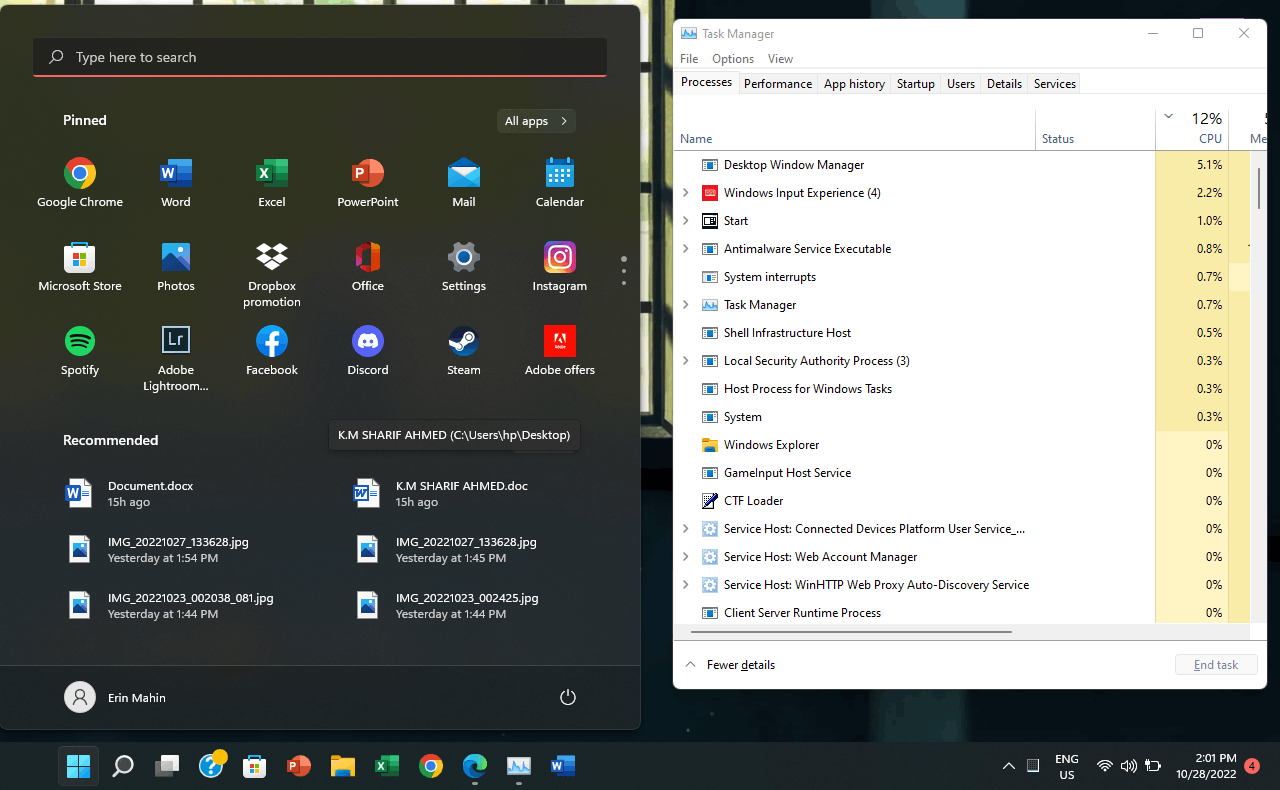This screenshot has width=1280, height=790.
Task: Open Task Manager View menu
Action: point(780,59)
